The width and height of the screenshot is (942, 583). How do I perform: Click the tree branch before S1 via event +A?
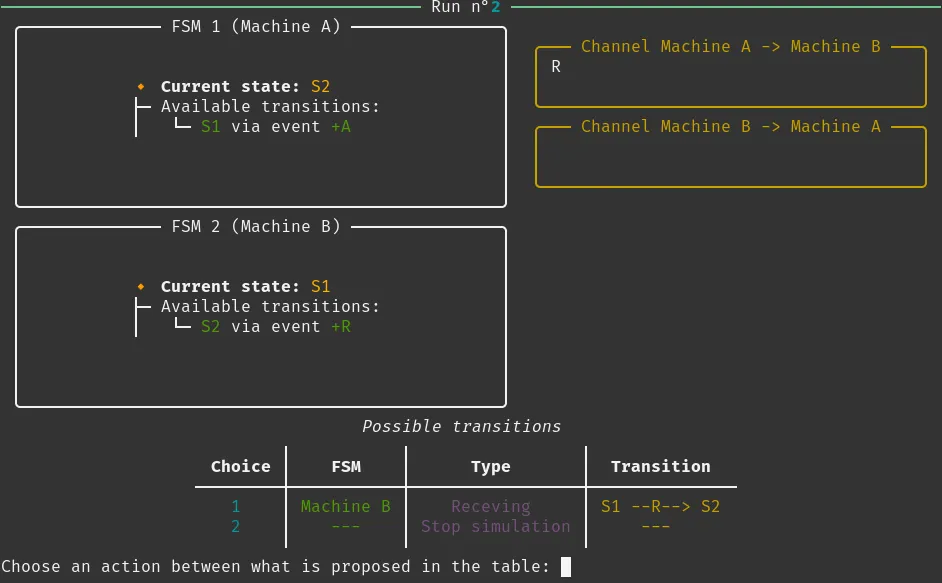181,126
